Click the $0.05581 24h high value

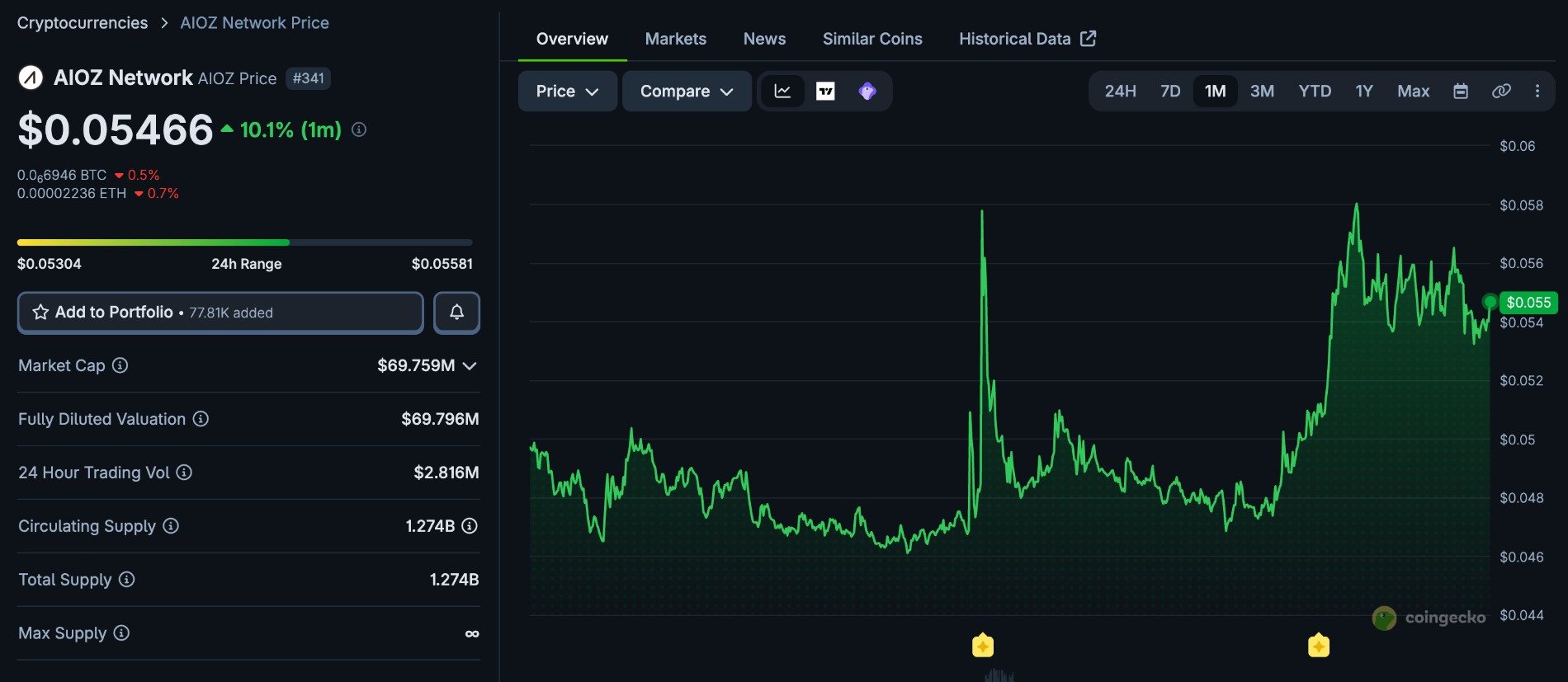pyautogui.click(x=442, y=264)
